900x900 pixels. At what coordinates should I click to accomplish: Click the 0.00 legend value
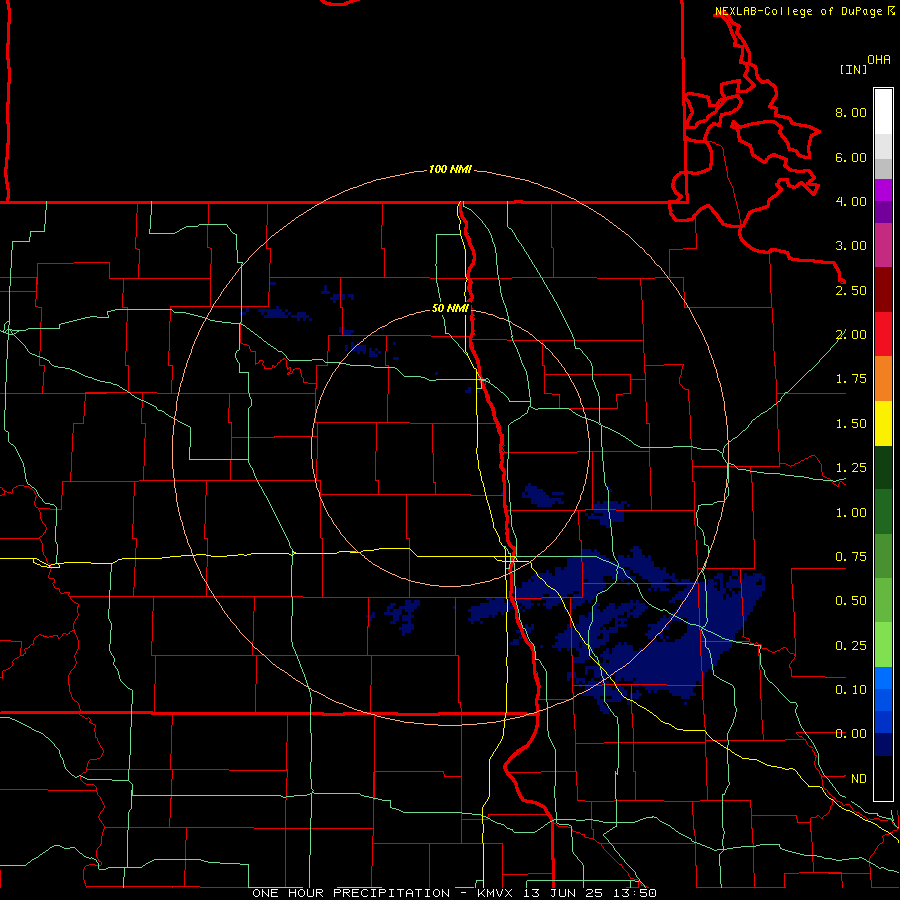click(x=851, y=734)
